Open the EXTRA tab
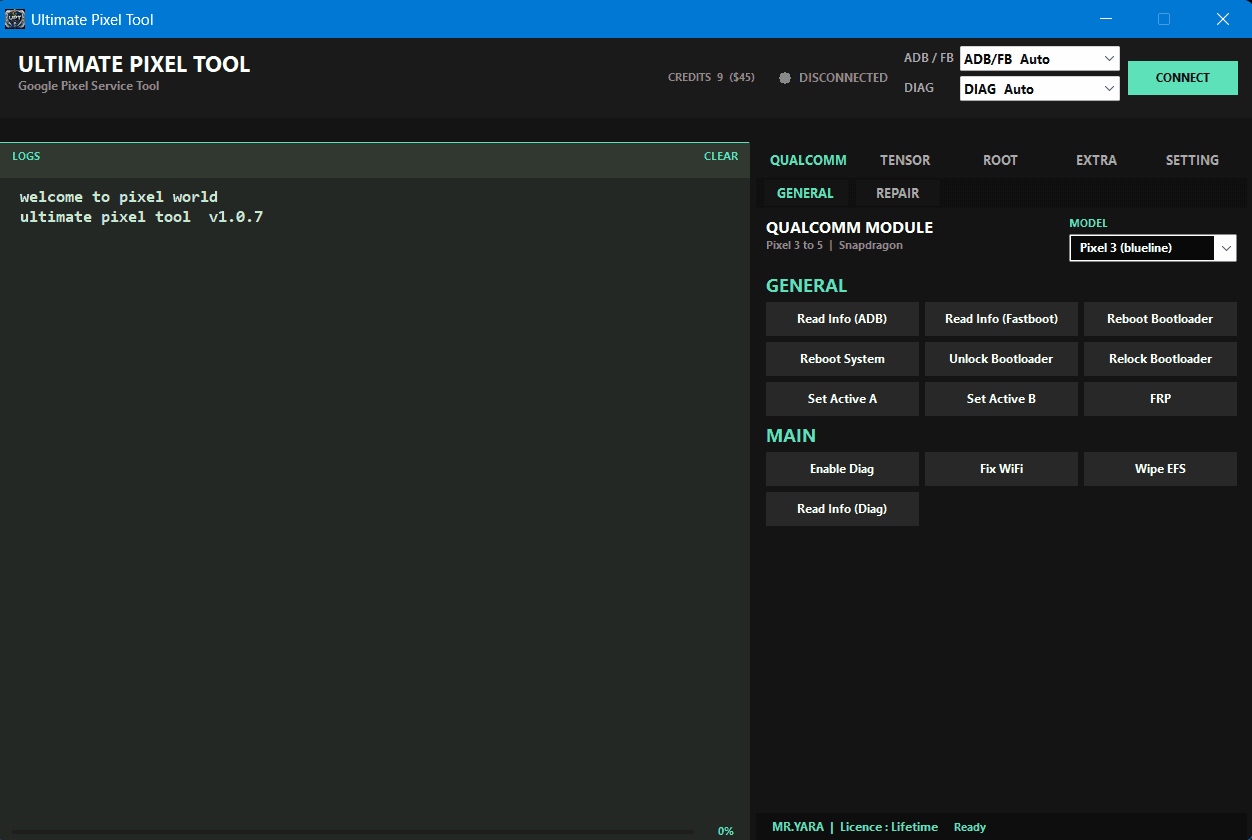Screen dimensions: 1252x840 [x=1096, y=160]
